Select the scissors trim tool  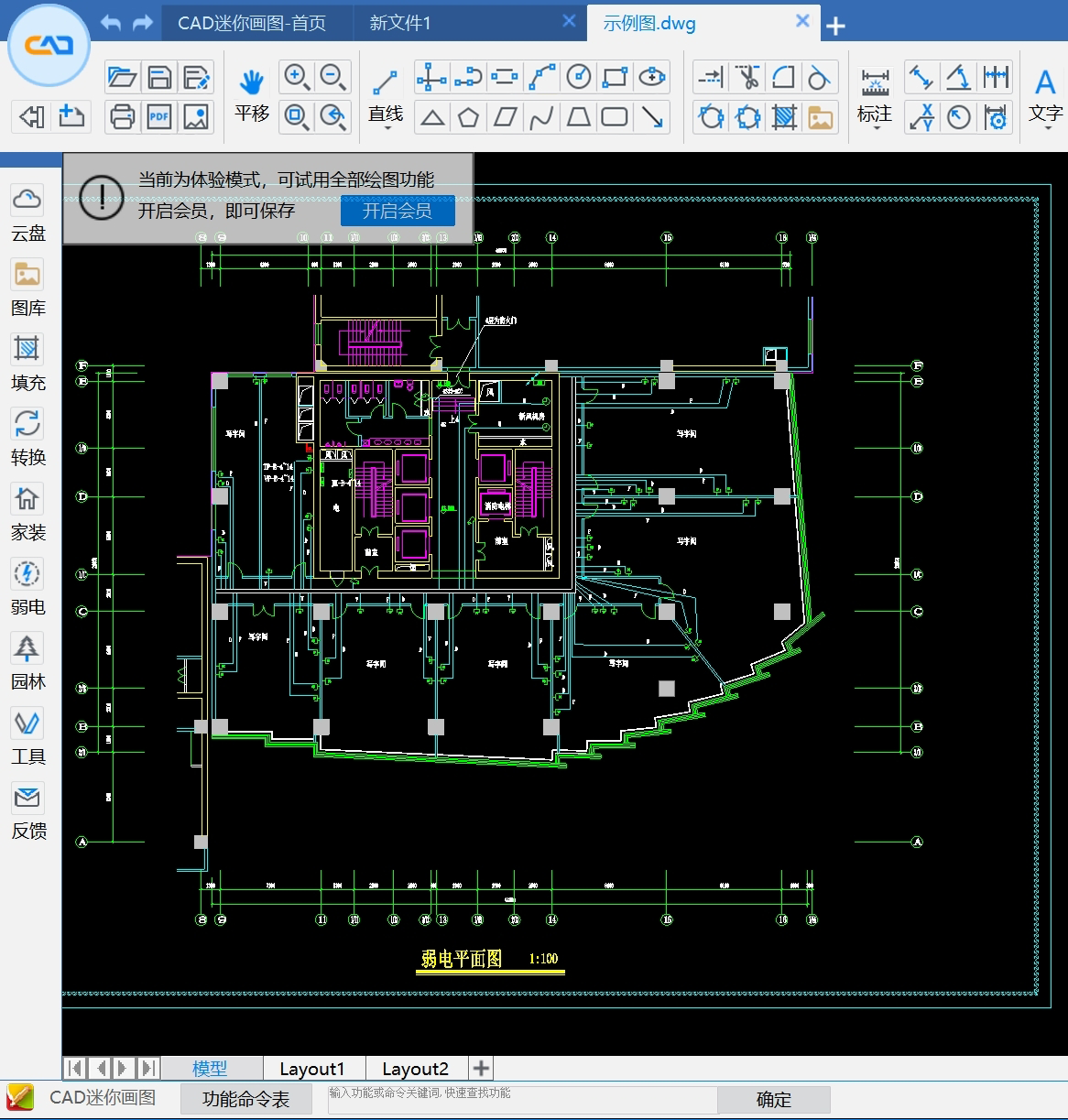(747, 77)
